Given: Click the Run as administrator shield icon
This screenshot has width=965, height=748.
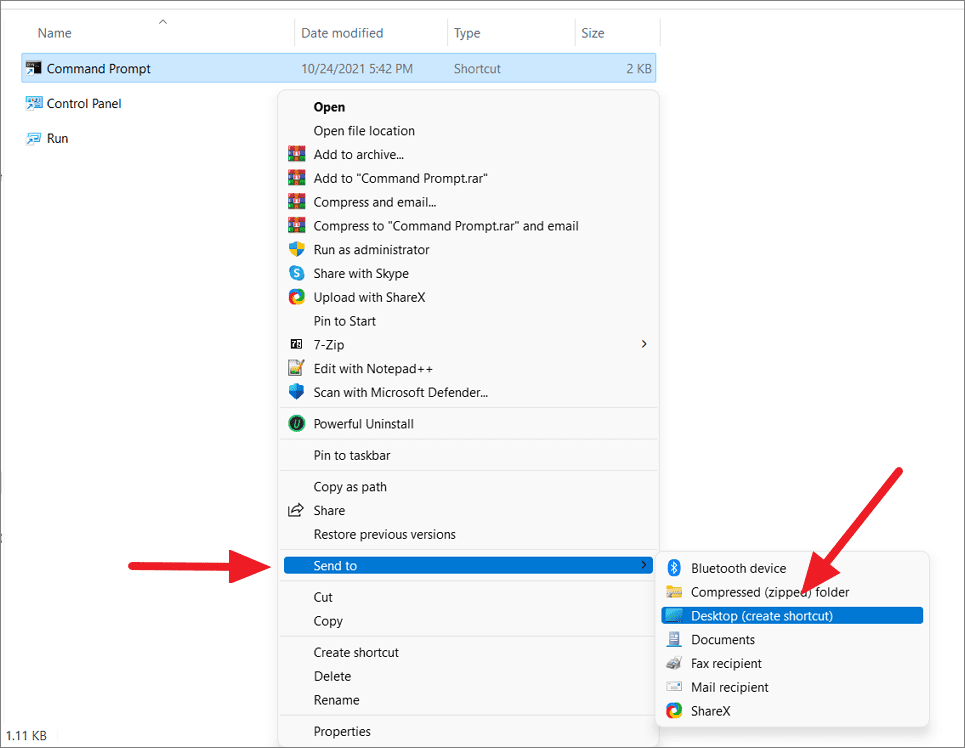Looking at the screenshot, I should click(296, 249).
